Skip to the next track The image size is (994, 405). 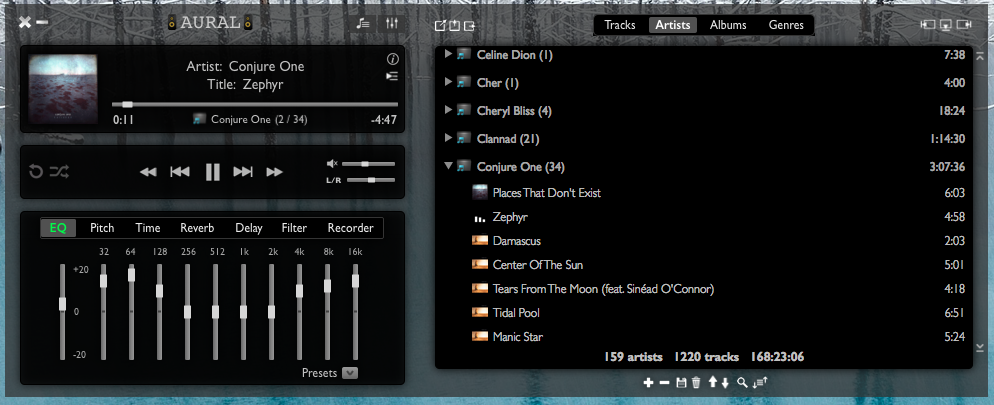click(x=243, y=172)
